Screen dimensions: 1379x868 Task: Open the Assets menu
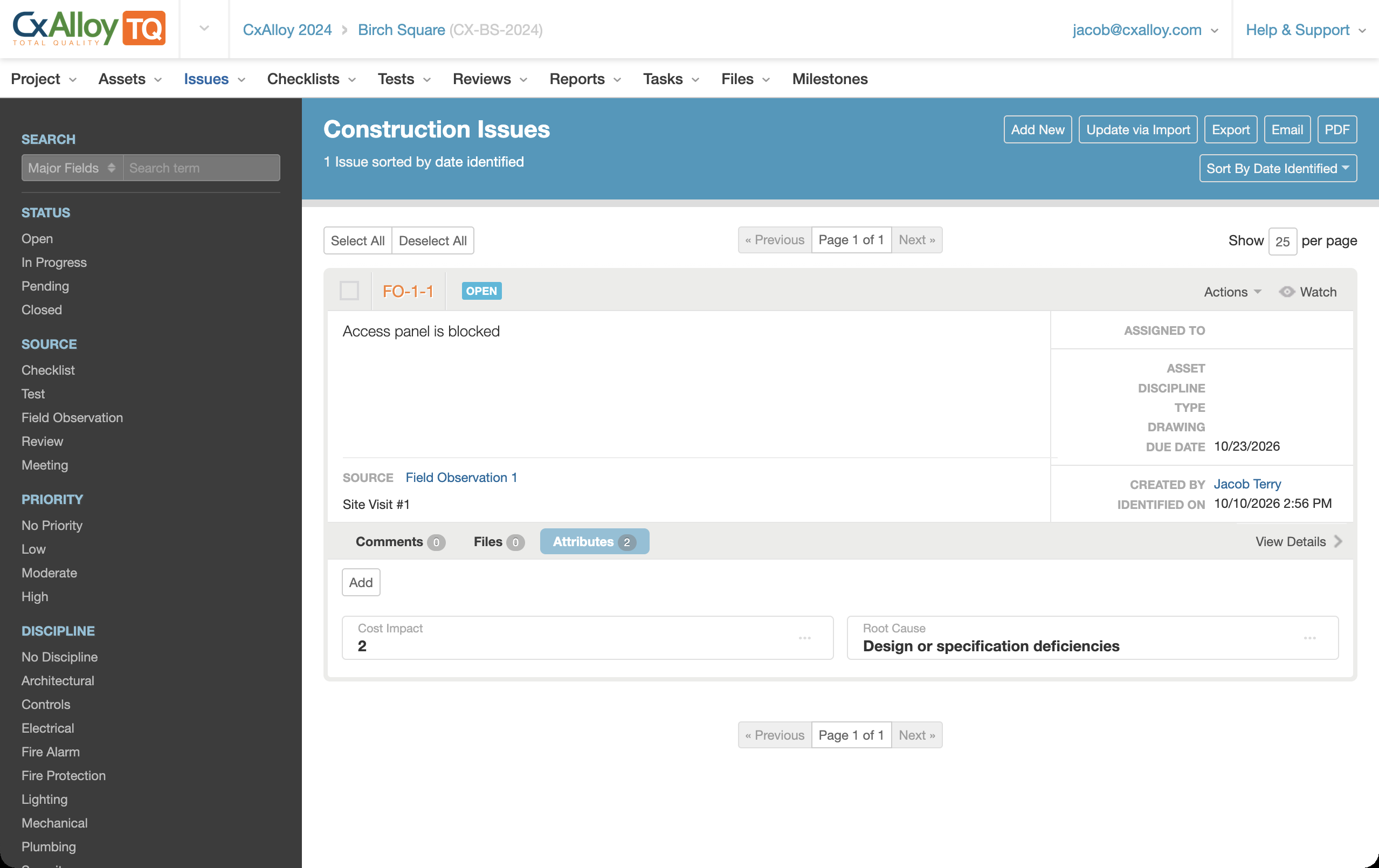130,78
